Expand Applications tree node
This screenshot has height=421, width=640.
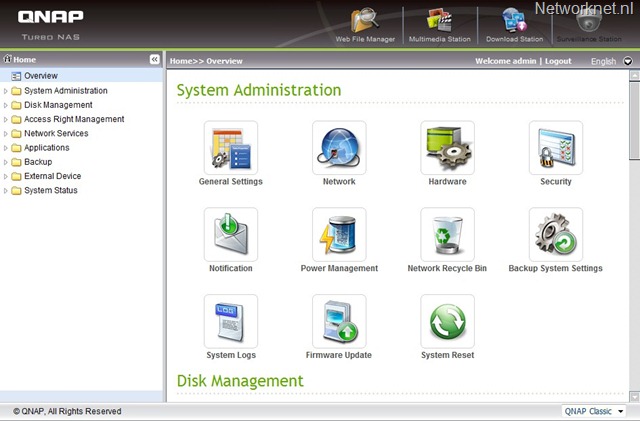5,148
